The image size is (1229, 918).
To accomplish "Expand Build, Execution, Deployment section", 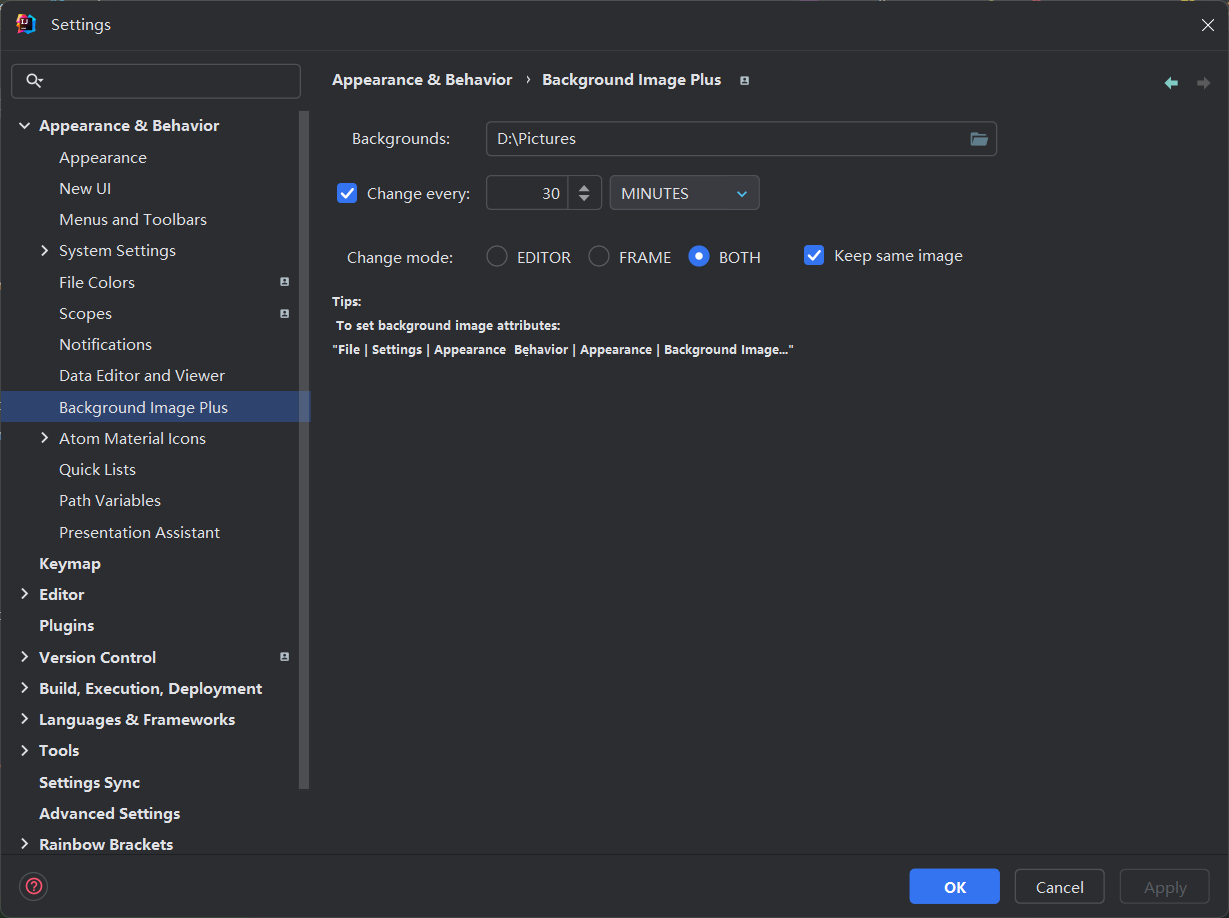I will point(25,688).
